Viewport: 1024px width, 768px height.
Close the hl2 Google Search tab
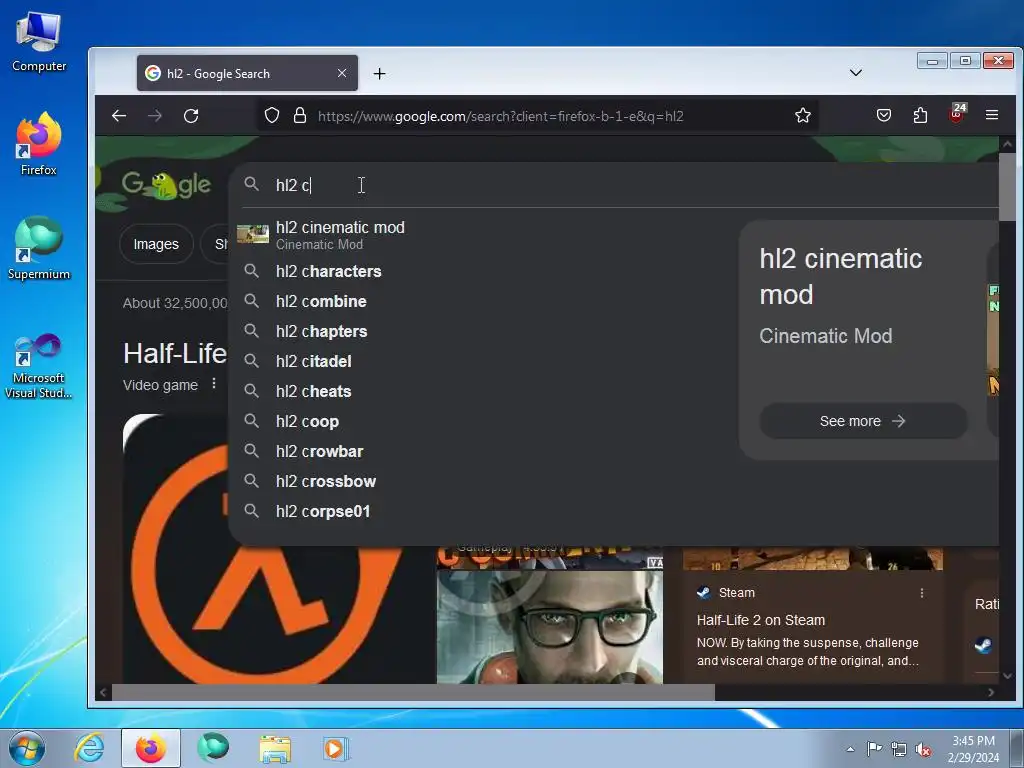click(342, 73)
